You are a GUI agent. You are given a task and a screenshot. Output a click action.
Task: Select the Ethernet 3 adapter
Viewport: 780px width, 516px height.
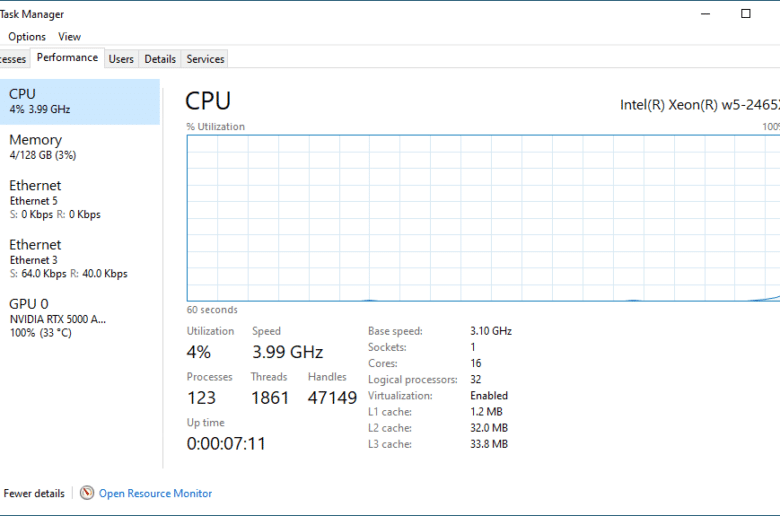pyautogui.click(x=80, y=259)
